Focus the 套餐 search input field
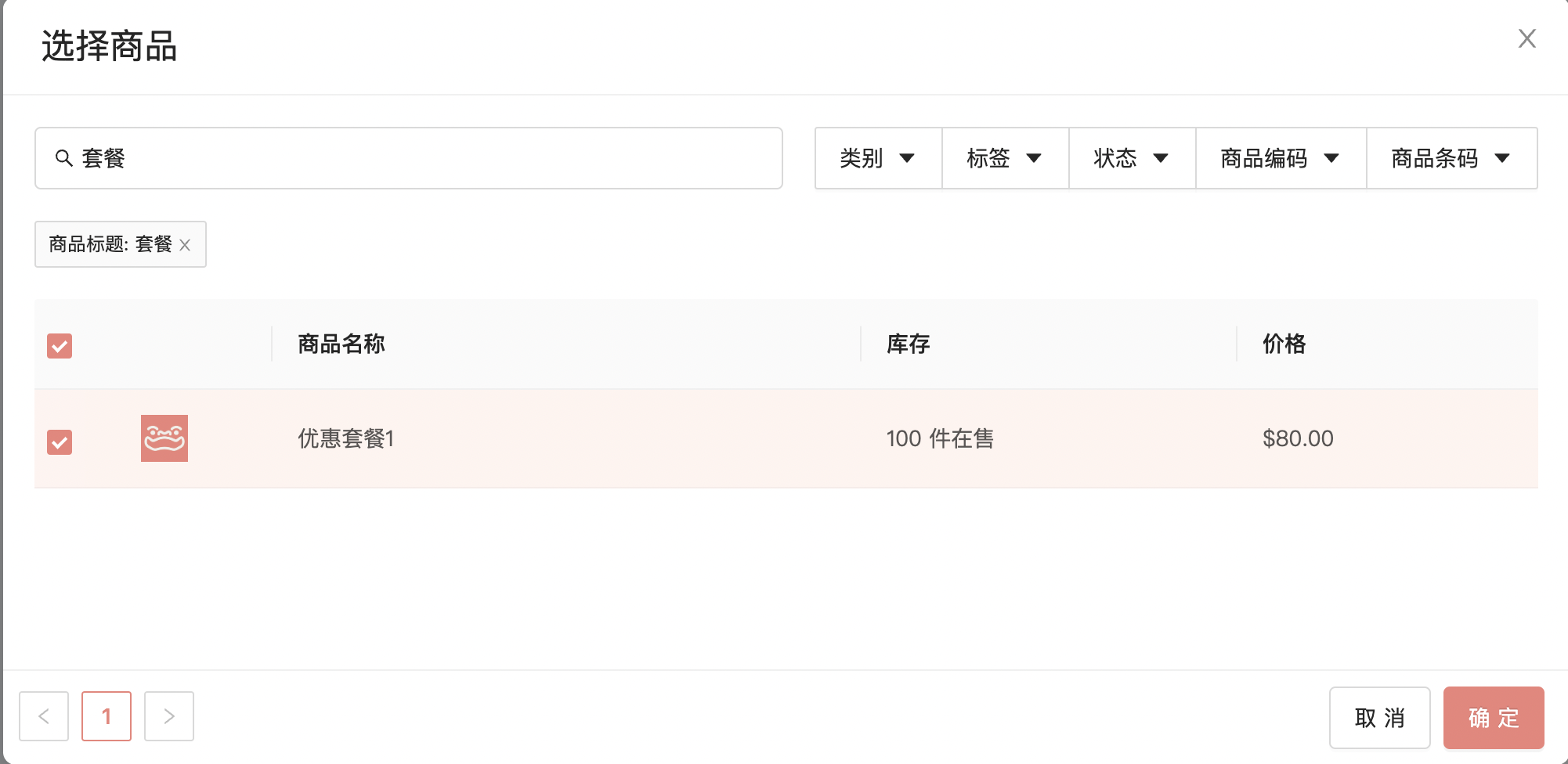The height and width of the screenshot is (764, 1568). point(409,158)
